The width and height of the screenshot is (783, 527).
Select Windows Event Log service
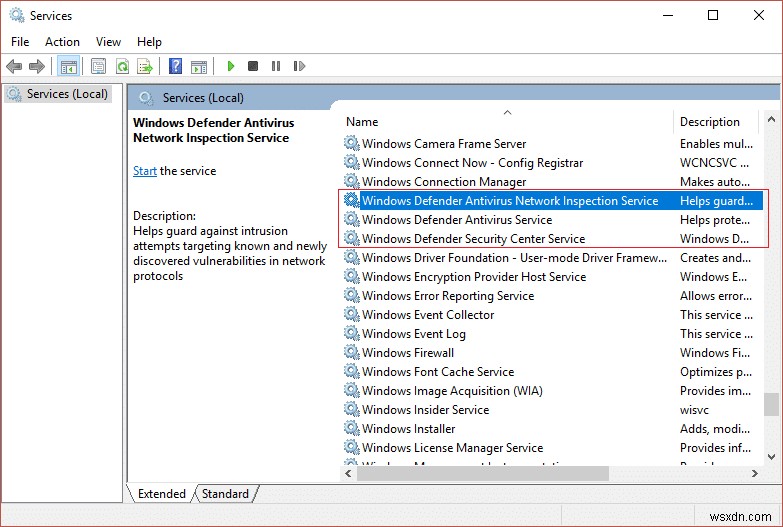tap(552, 333)
